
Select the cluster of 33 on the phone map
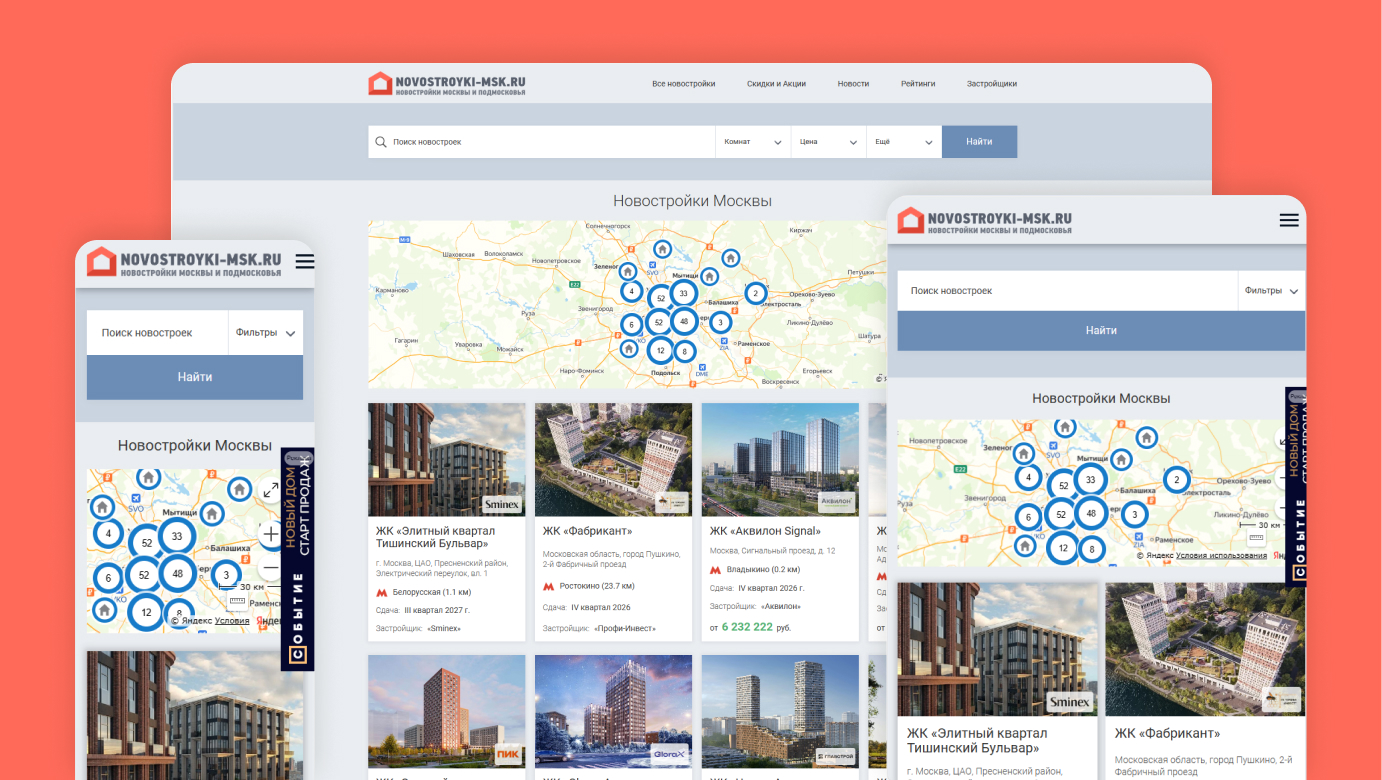coord(177,536)
